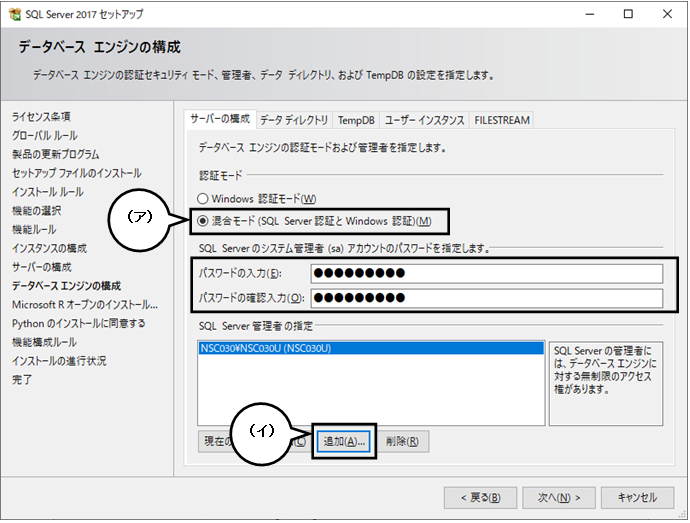The image size is (690, 523).
Task: Click 機能の選択 step
Action: [37, 211]
